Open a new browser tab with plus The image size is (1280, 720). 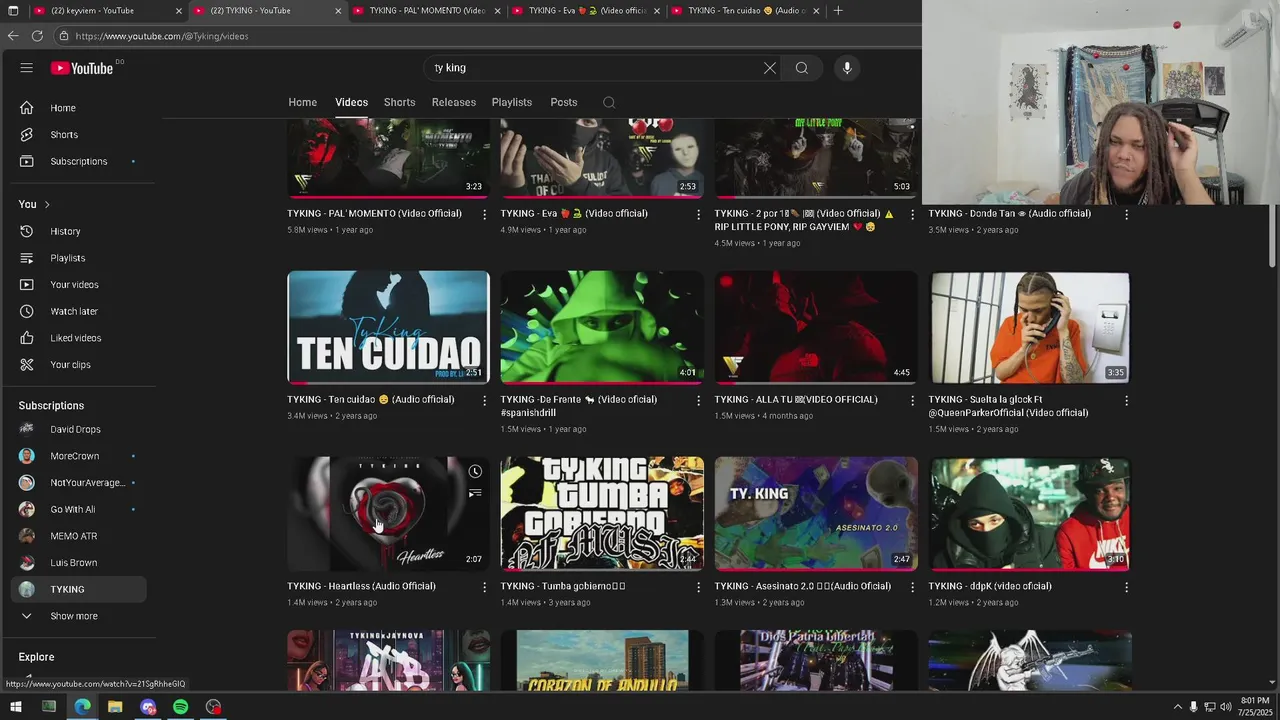[838, 10]
